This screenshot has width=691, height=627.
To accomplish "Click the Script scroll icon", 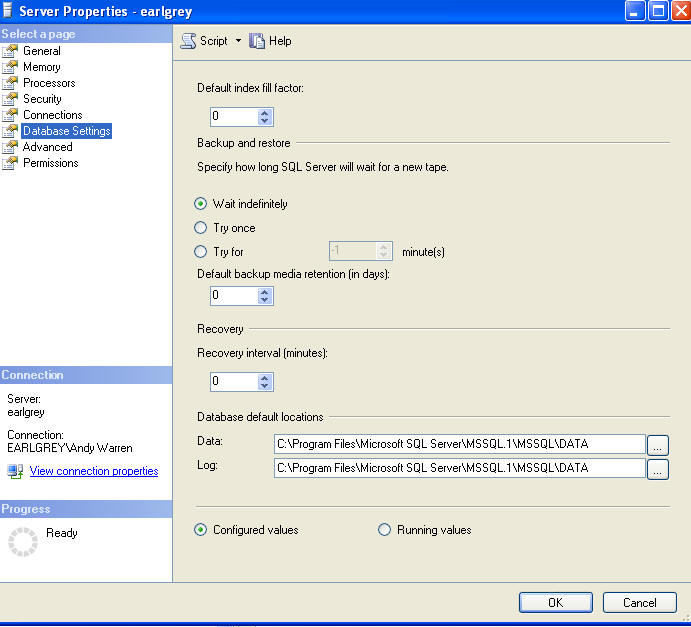I will click(x=188, y=41).
